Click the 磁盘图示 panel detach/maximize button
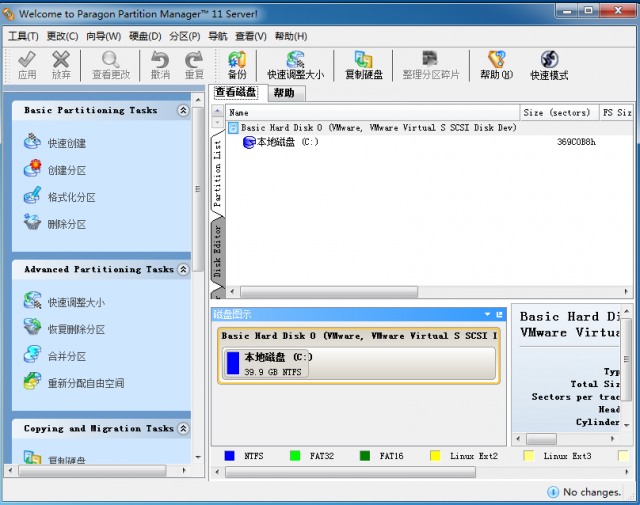 [x=499, y=314]
